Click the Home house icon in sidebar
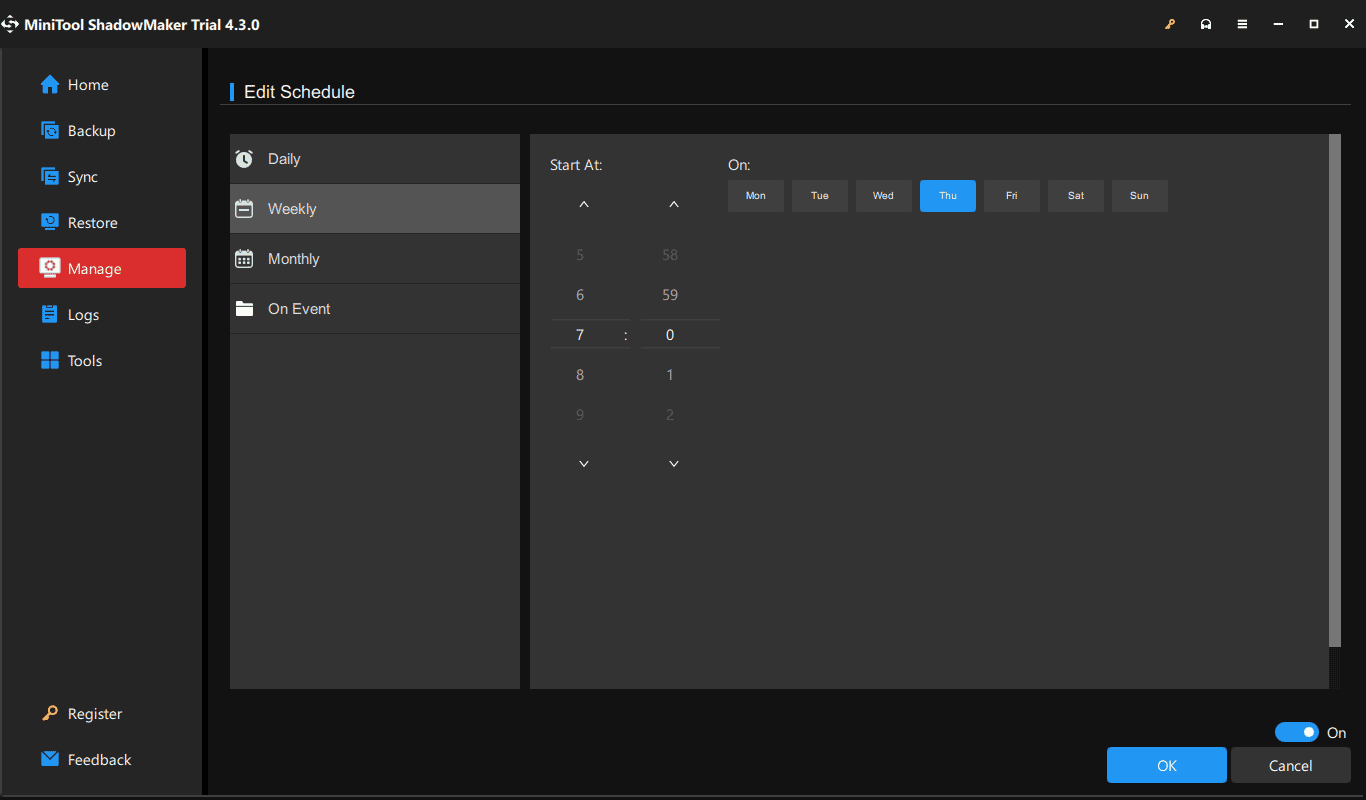This screenshot has width=1366, height=800. (x=50, y=85)
